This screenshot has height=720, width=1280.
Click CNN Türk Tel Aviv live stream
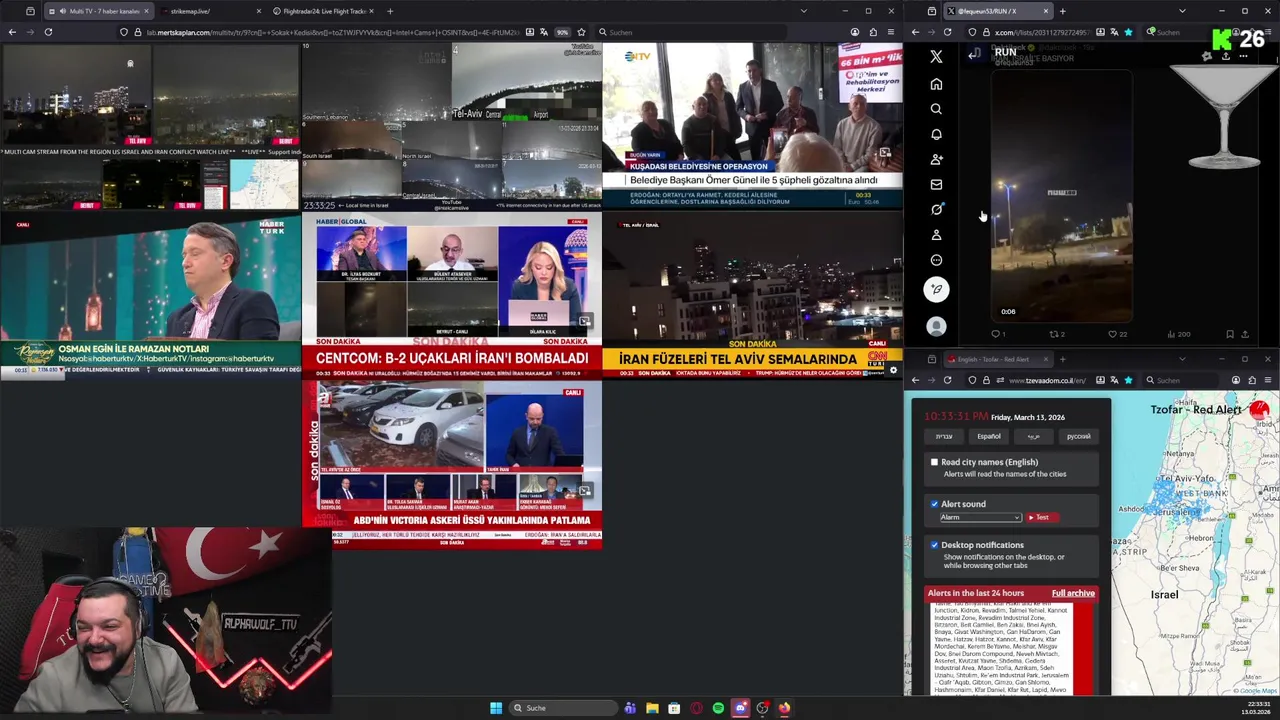coord(752,293)
